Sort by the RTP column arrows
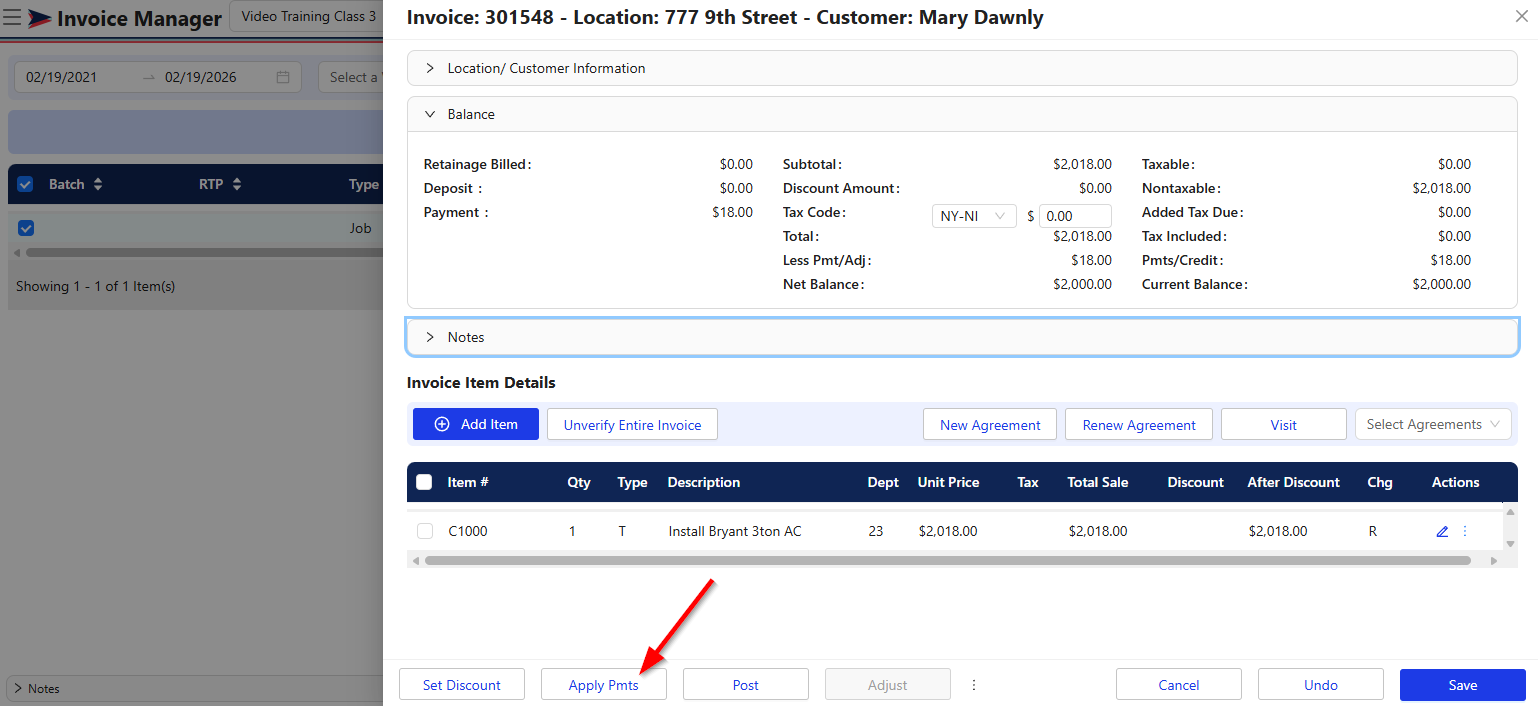This screenshot has width=1538, height=706. 237,184
